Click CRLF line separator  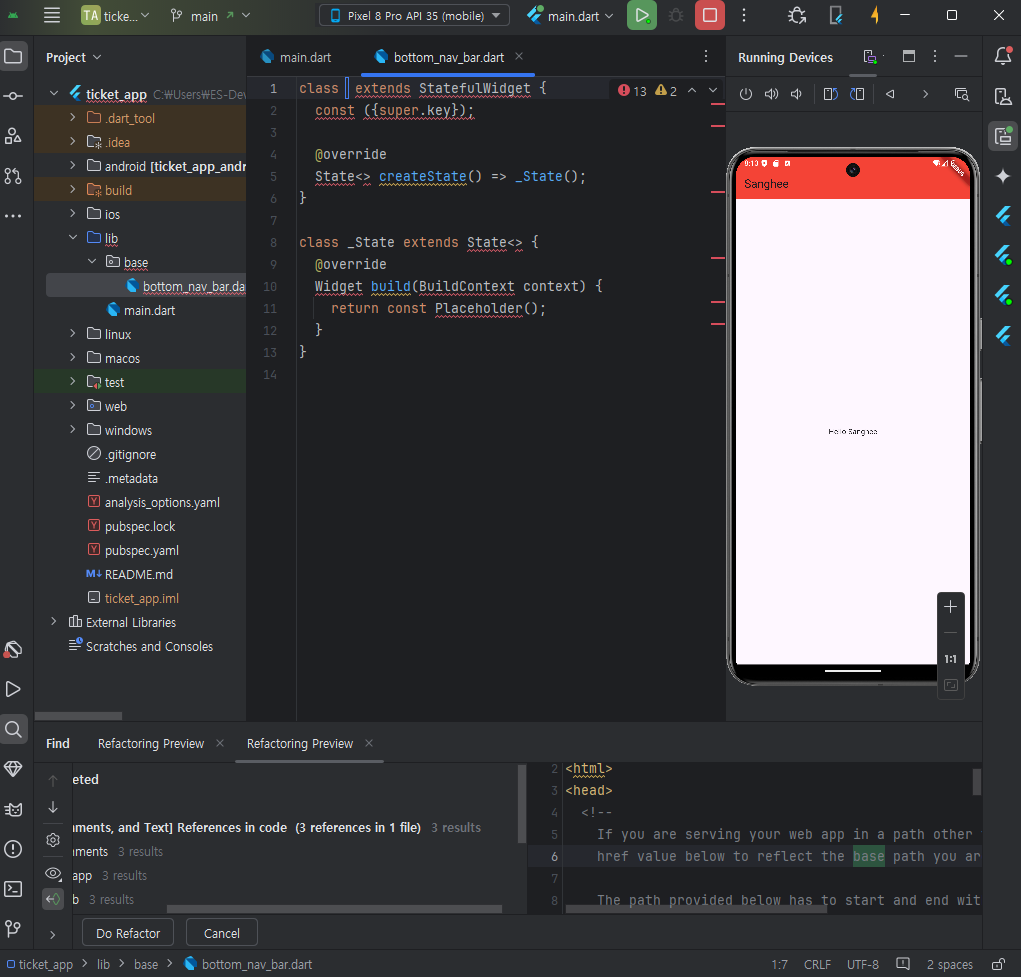(817, 964)
